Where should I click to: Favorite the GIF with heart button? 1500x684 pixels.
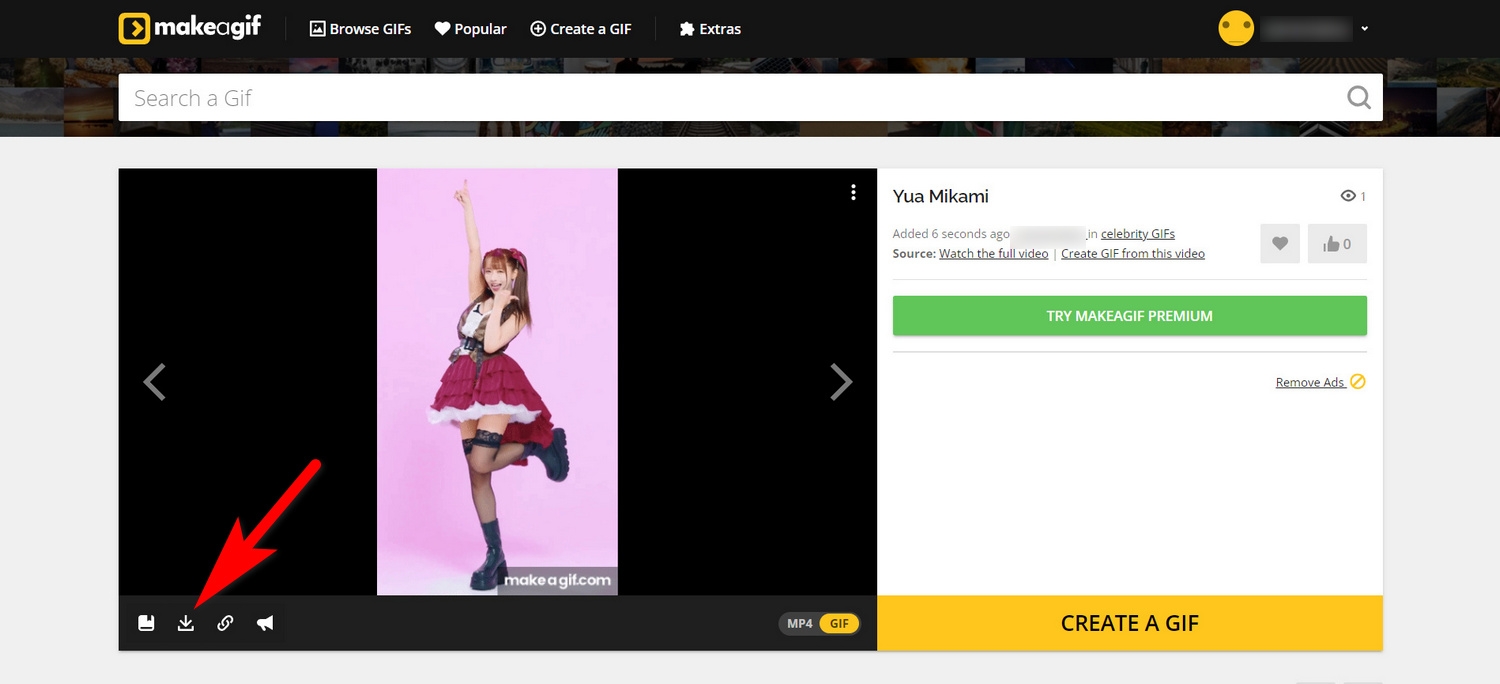pyautogui.click(x=1280, y=244)
